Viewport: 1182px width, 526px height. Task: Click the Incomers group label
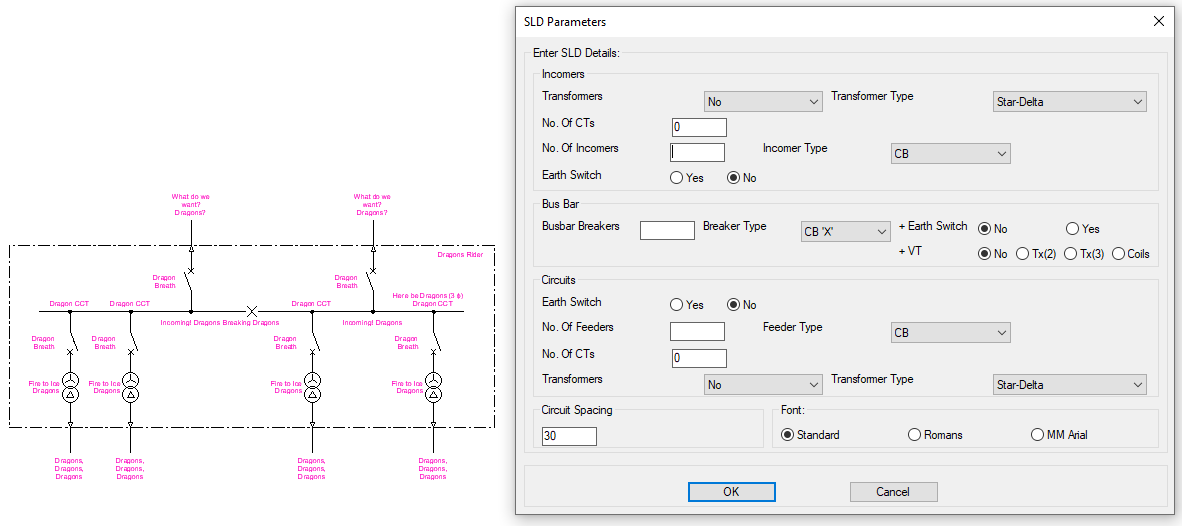coord(563,74)
